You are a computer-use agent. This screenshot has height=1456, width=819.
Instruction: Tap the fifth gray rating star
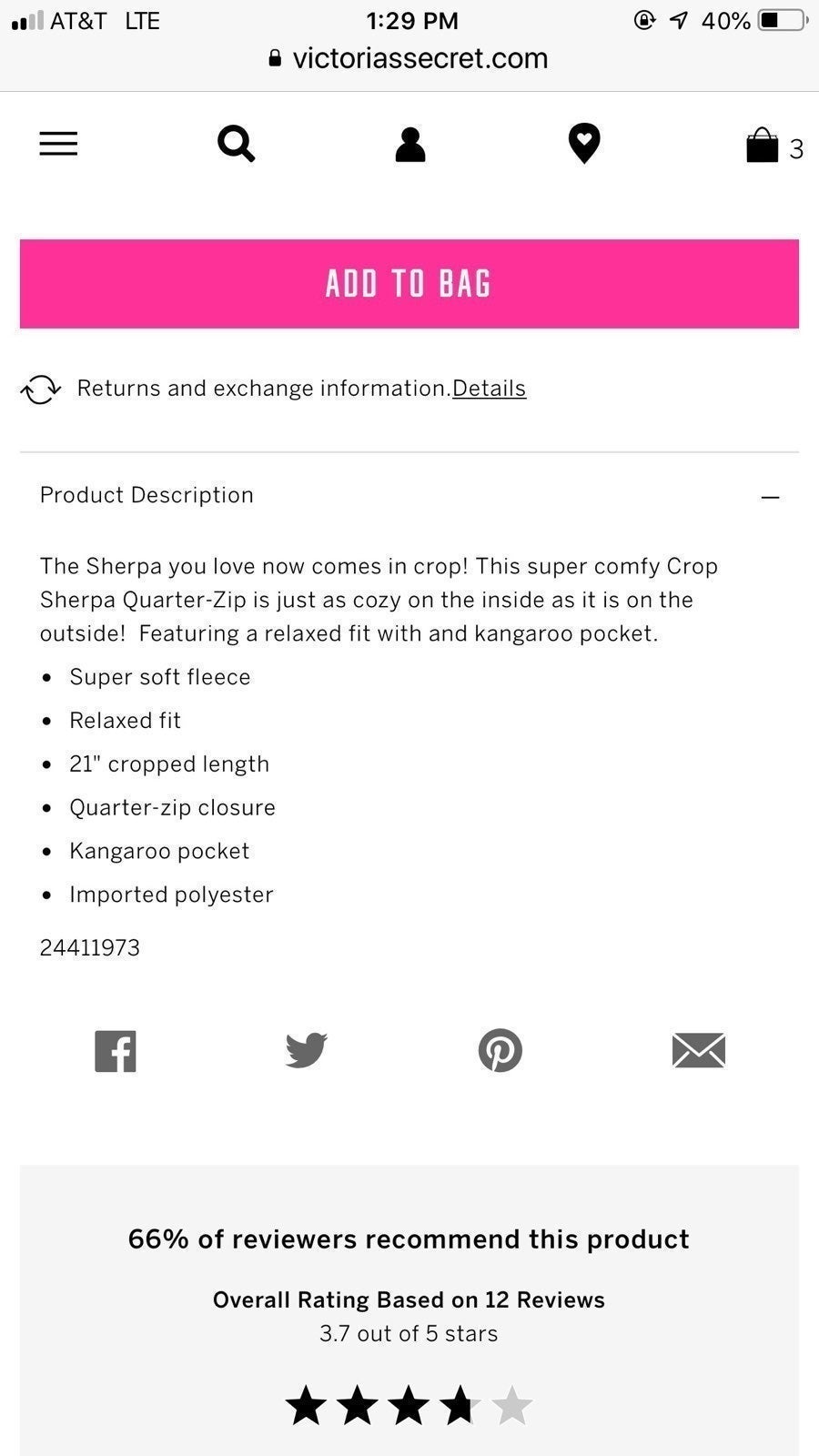tap(512, 1405)
